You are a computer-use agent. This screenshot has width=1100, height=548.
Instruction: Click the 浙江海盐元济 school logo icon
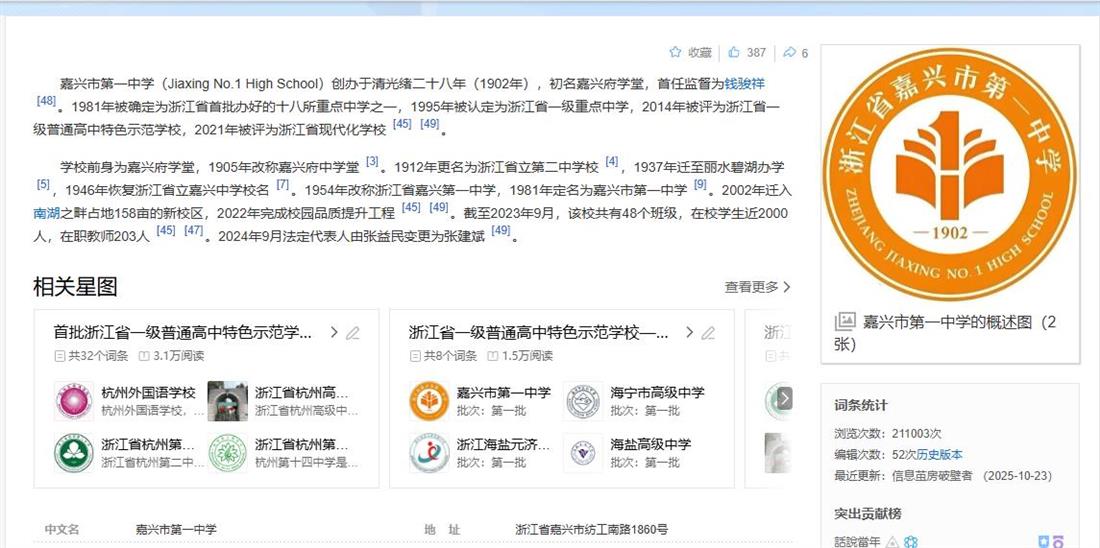pos(429,453)
